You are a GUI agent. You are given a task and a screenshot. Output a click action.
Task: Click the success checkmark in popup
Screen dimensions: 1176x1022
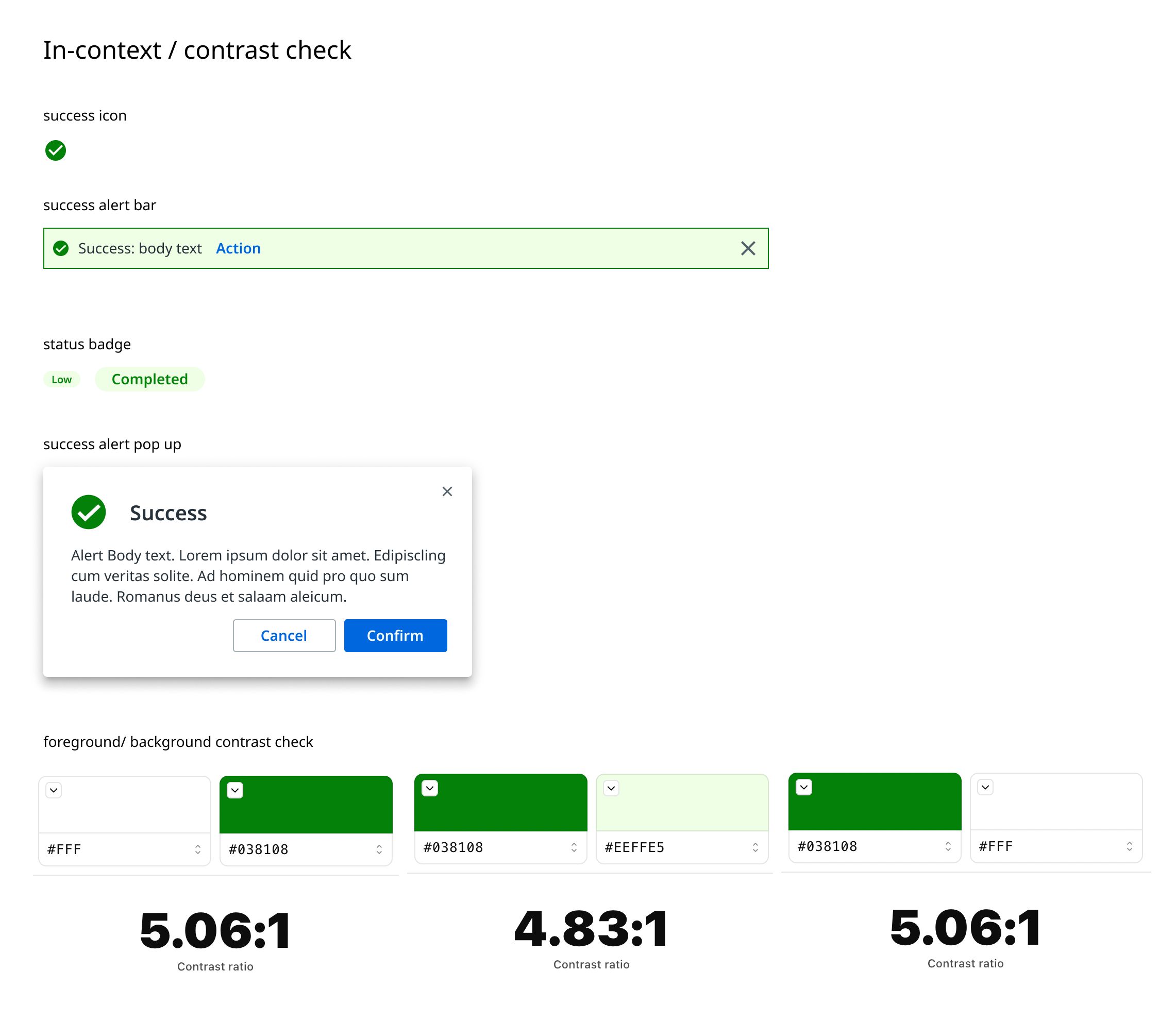click(x=89, y=512)
